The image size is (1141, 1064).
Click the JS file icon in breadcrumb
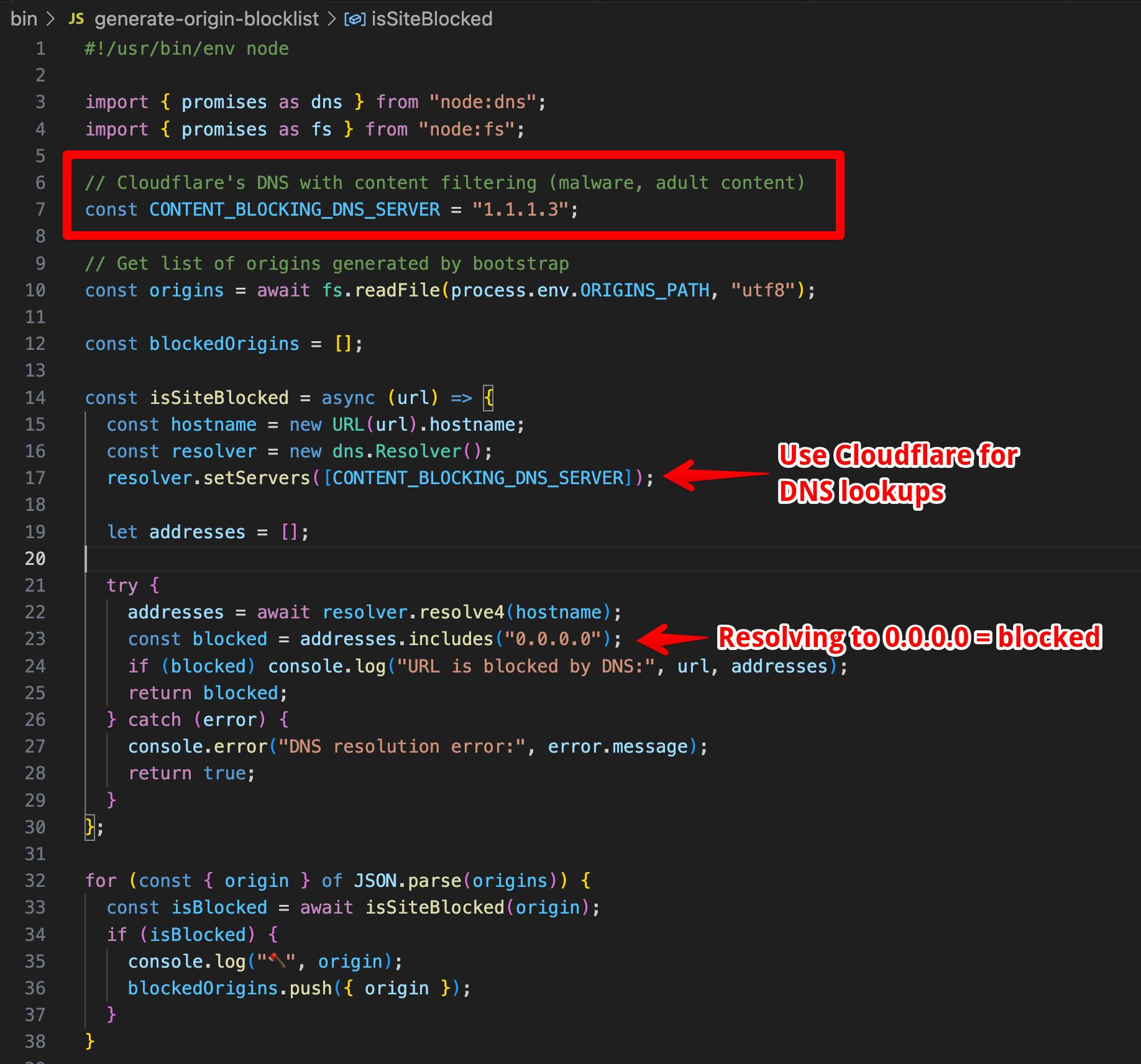pos(76,19)
